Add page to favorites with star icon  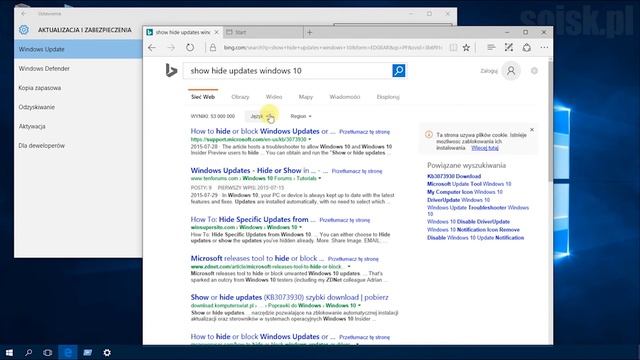click(466, 48)
